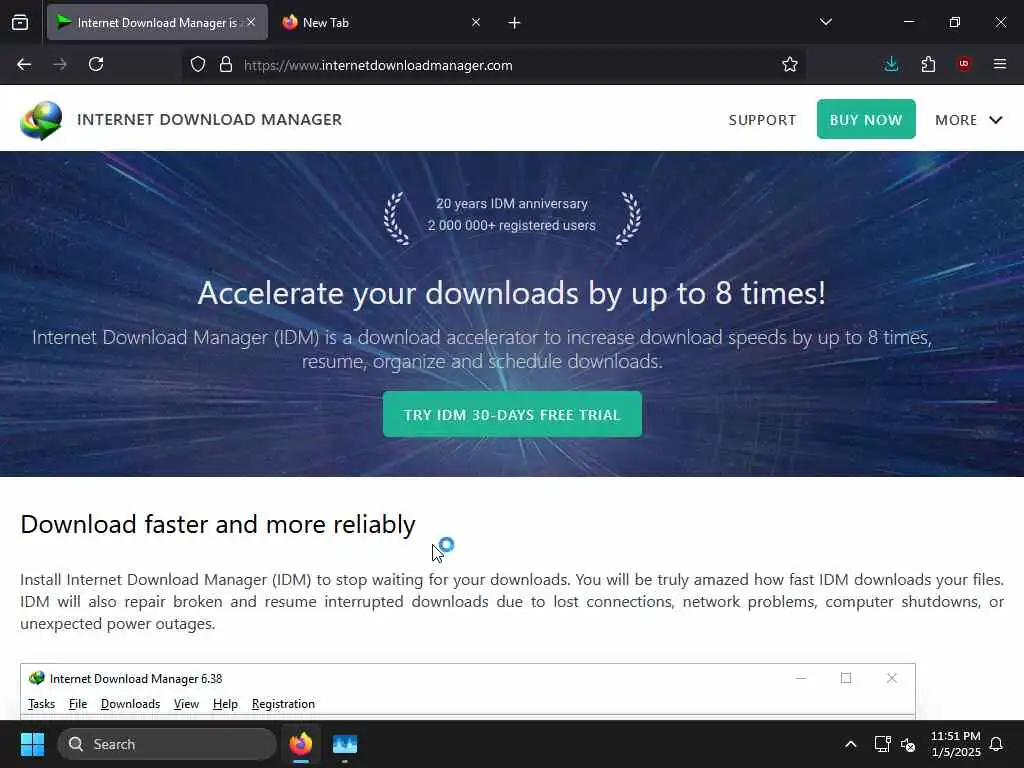Focus the URL address bar
Screen dimensions: 1024x768
[493, 65]
